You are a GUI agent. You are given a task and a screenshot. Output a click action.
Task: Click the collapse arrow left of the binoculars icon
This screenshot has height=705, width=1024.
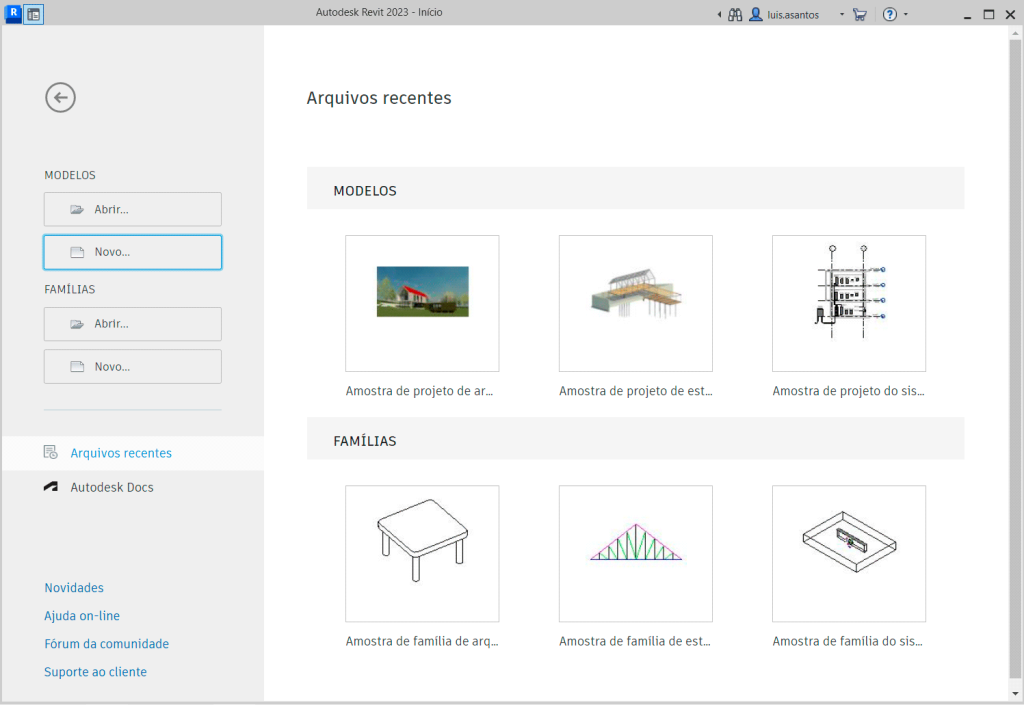coord(719,14)
